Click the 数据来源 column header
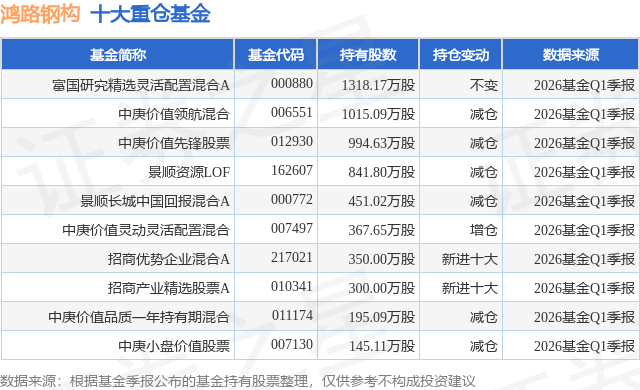This screenshot has height=390, width=640. pyautogui.click(x=571, y=55)
